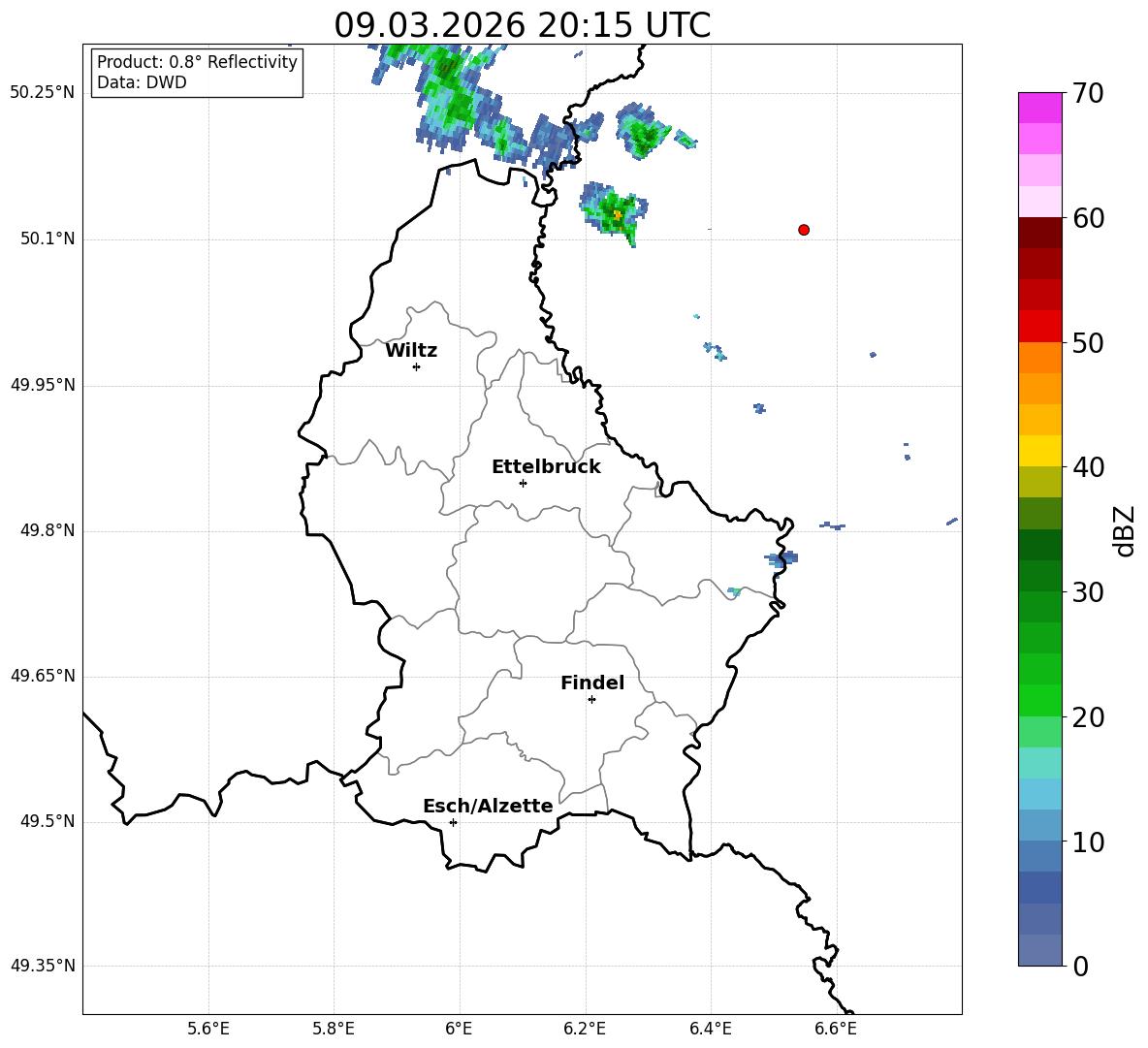Click the Ettelbruck station label
Image resolution: width=1148 pixels, height=1048 pixels.
point(546,467)
